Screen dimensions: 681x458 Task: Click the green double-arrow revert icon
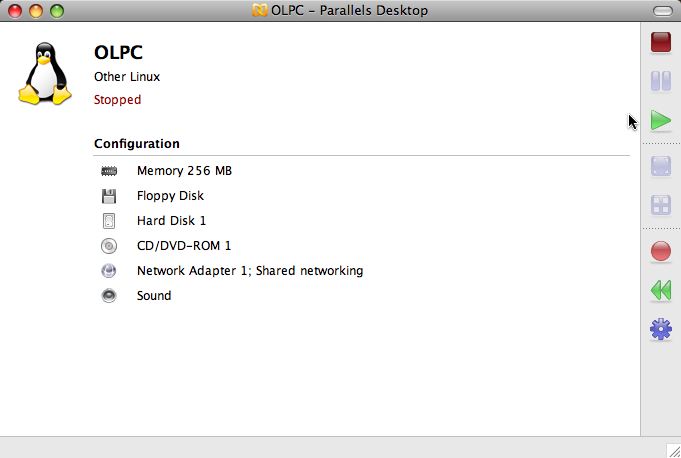point(660,290)
